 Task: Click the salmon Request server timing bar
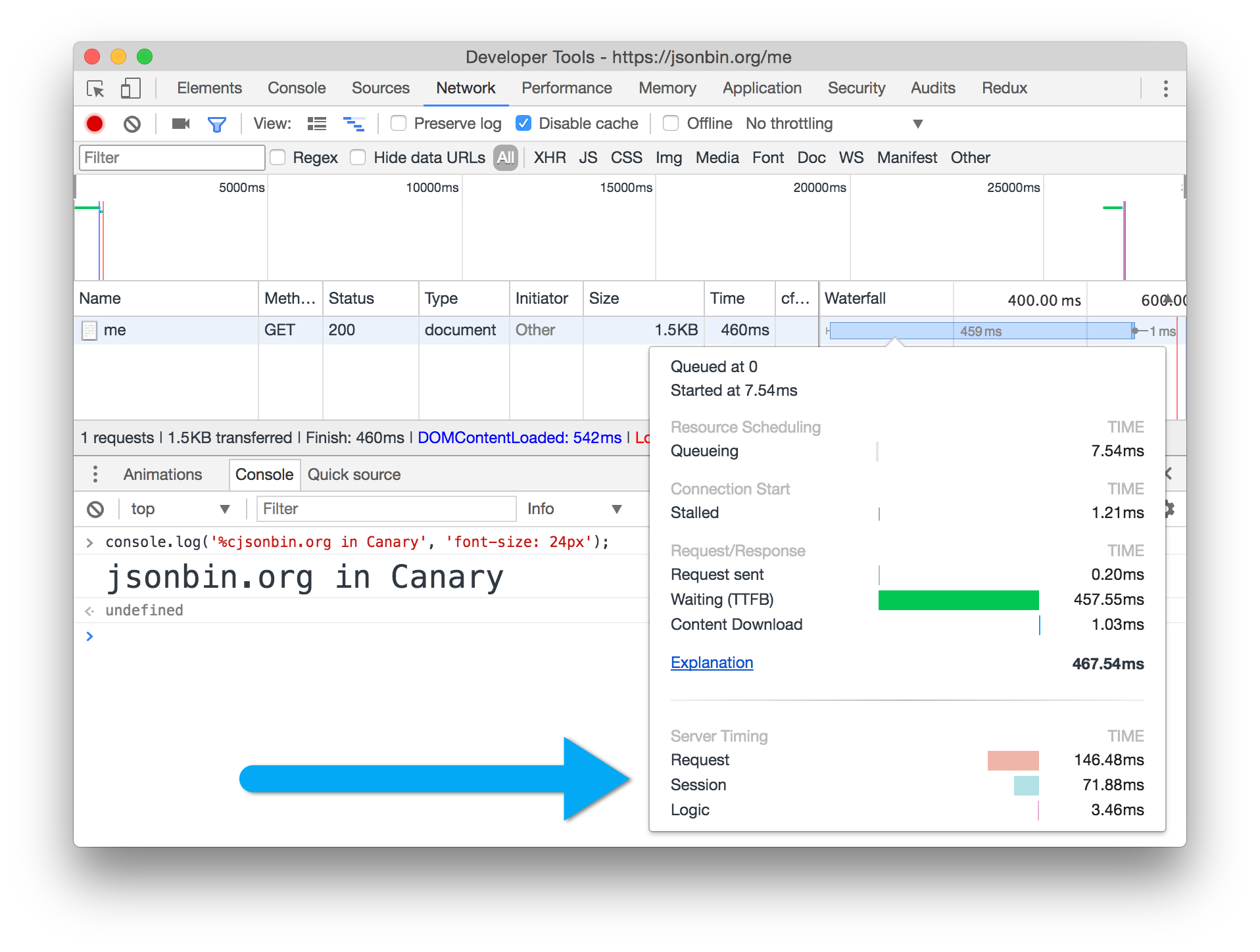click(1013, 760)
